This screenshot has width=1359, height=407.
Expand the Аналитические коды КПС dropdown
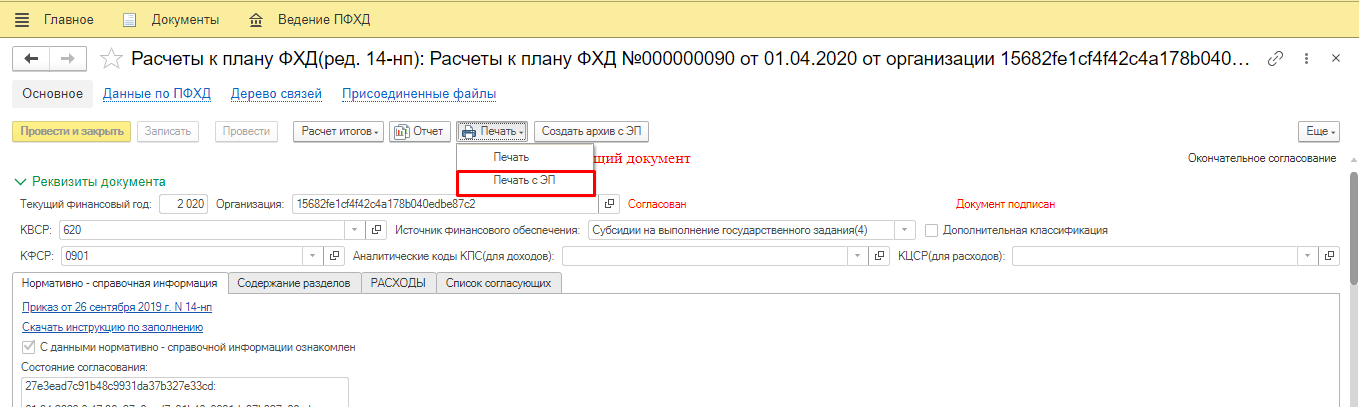point(859,255)
